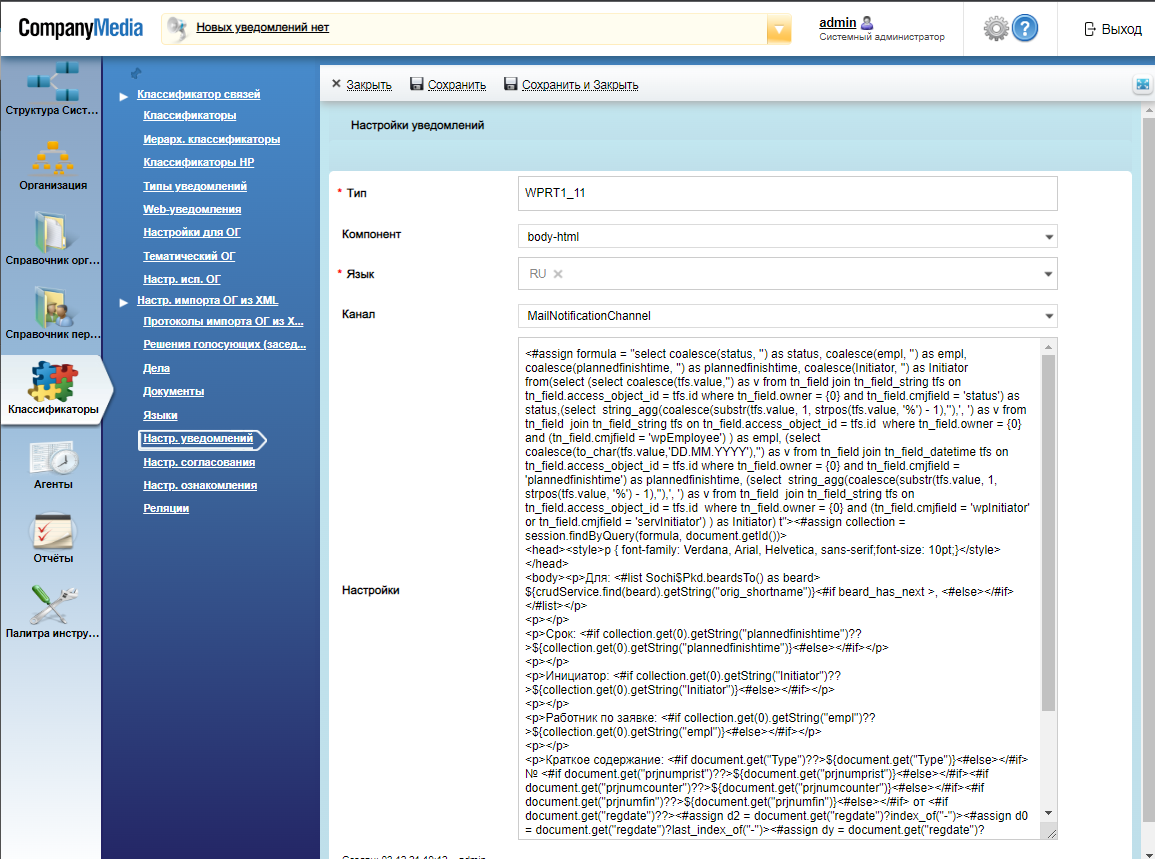
Task: Open help question mark icon
Action: 1025,28
